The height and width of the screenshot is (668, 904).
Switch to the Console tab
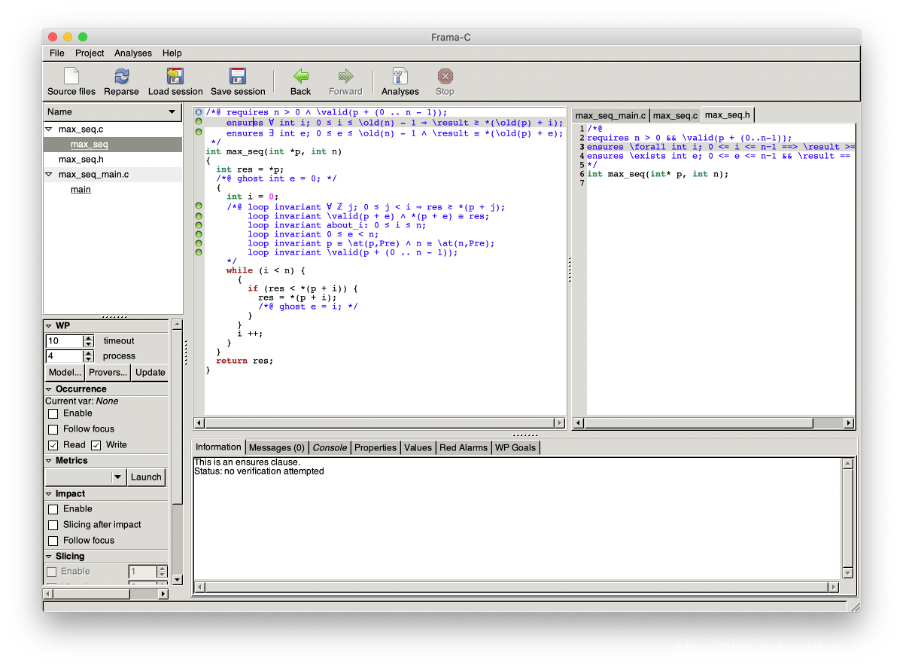[329, 448]
